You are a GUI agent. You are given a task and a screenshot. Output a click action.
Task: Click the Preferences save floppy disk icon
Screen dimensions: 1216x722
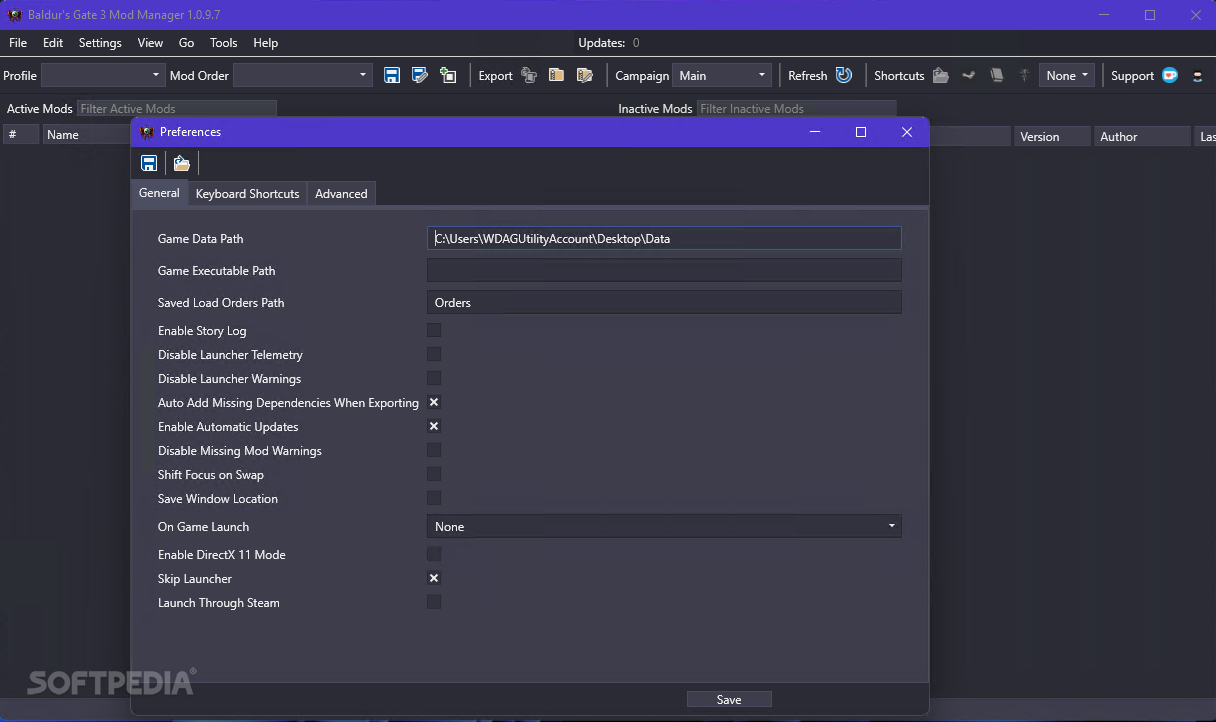(x=149, y=163)
